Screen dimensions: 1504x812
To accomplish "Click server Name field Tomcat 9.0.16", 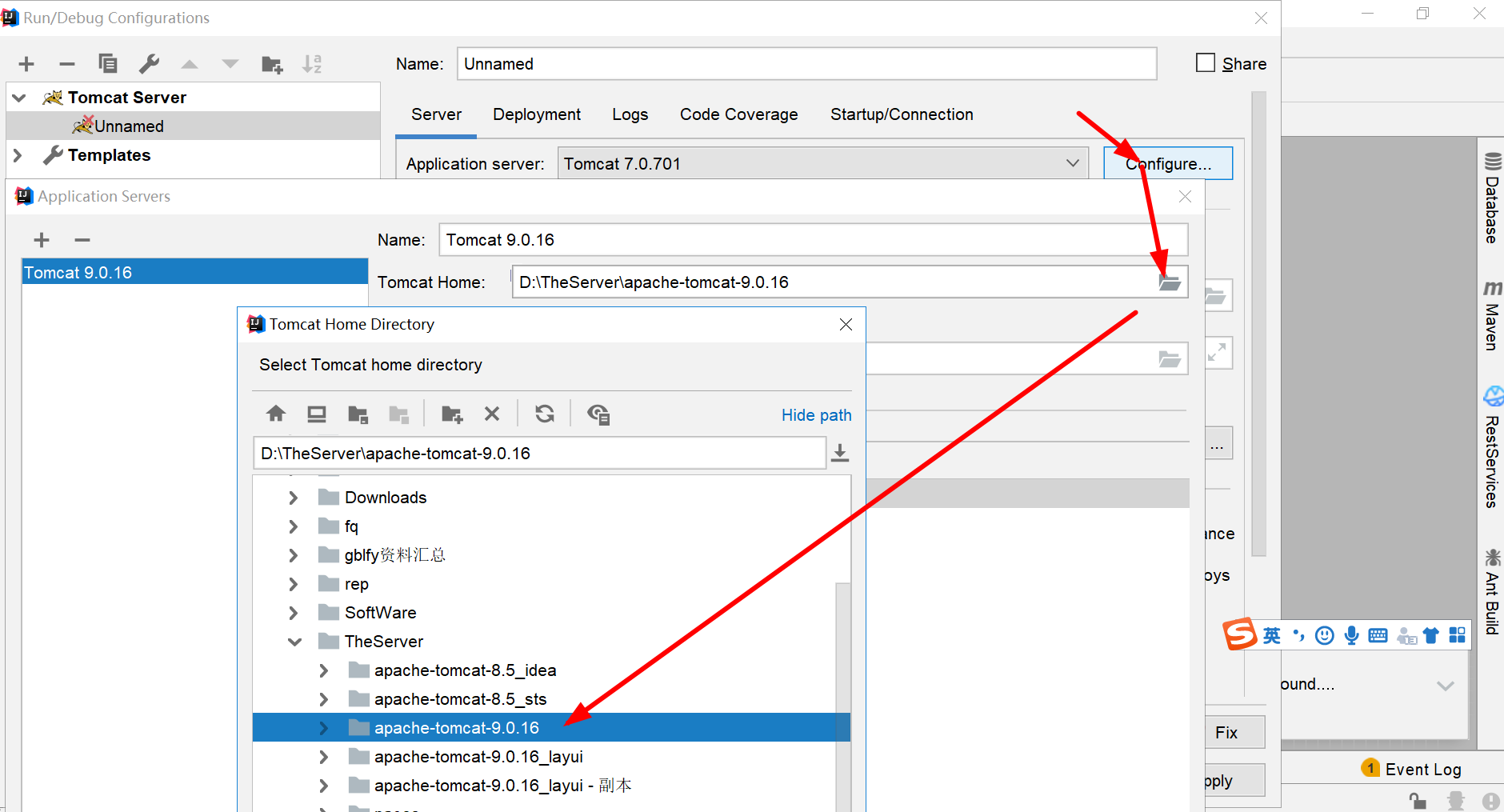I will tap(813, 240).
